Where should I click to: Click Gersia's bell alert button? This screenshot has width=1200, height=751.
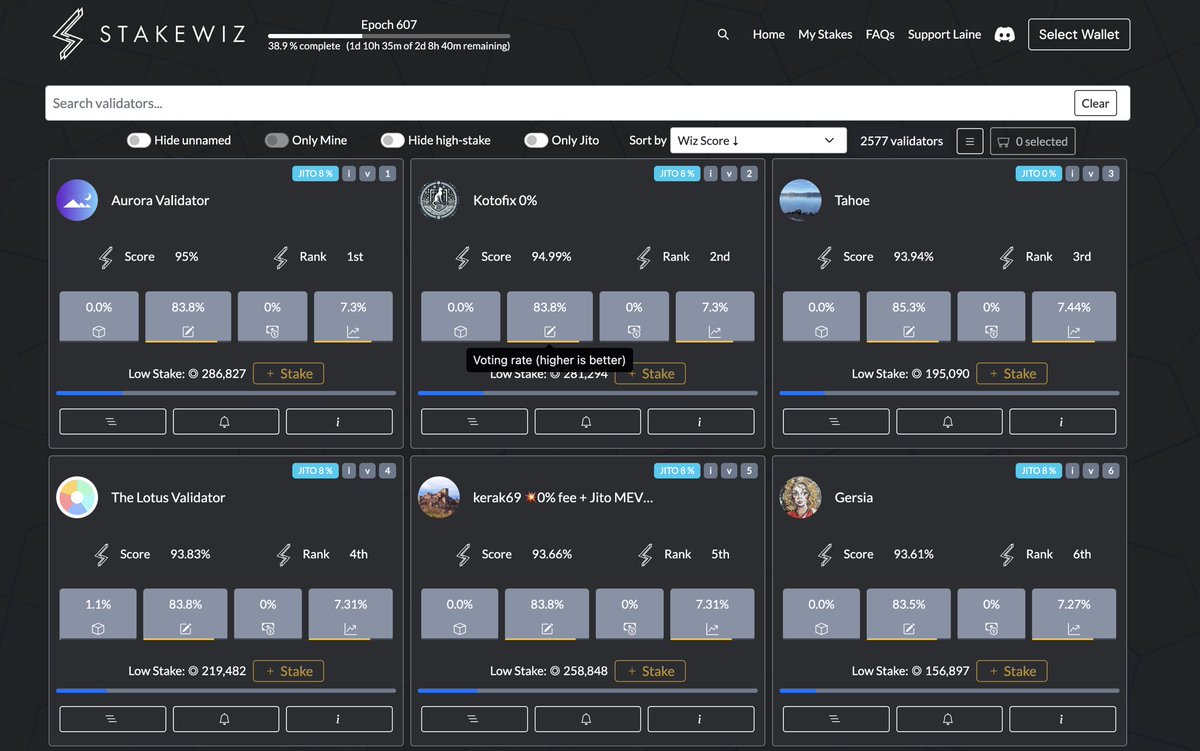point(949,719)
